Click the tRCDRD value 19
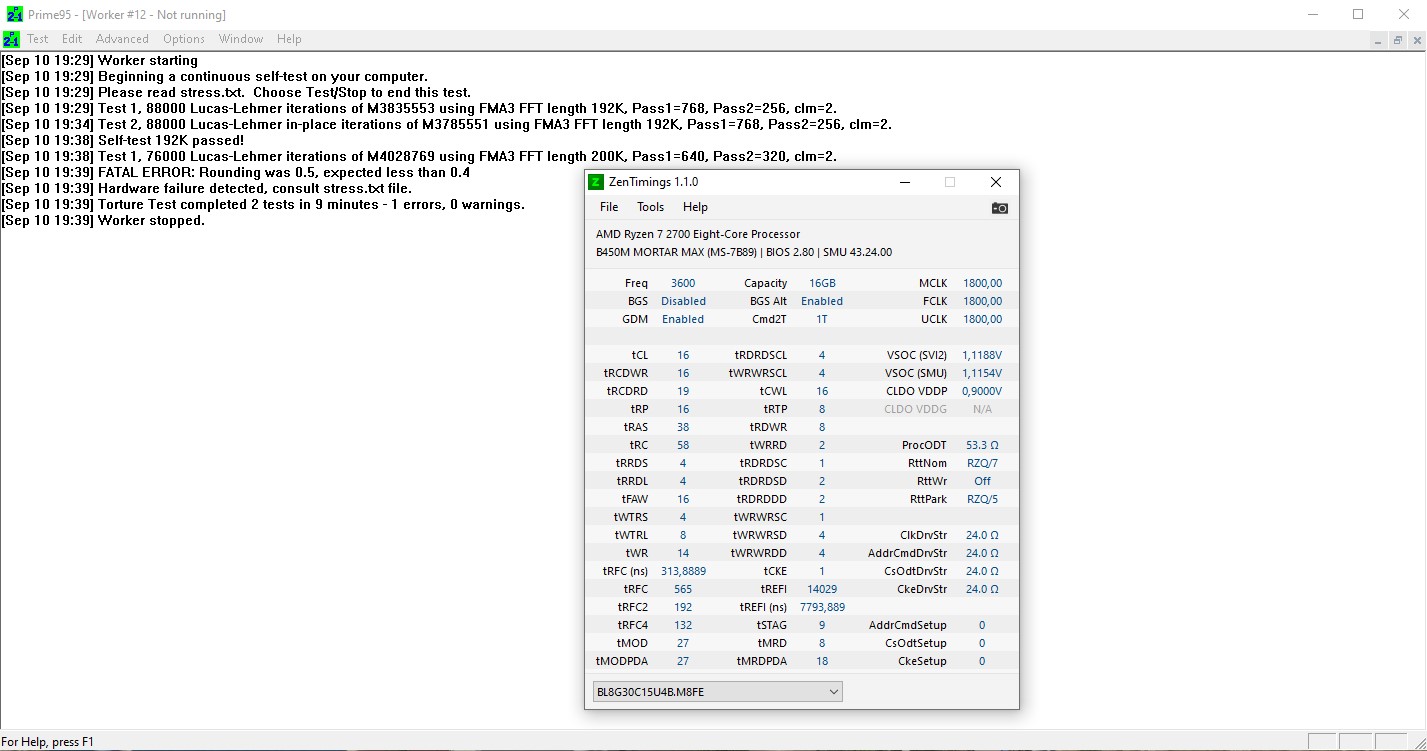Screen dimensions: 1427x751 [683, 391]
